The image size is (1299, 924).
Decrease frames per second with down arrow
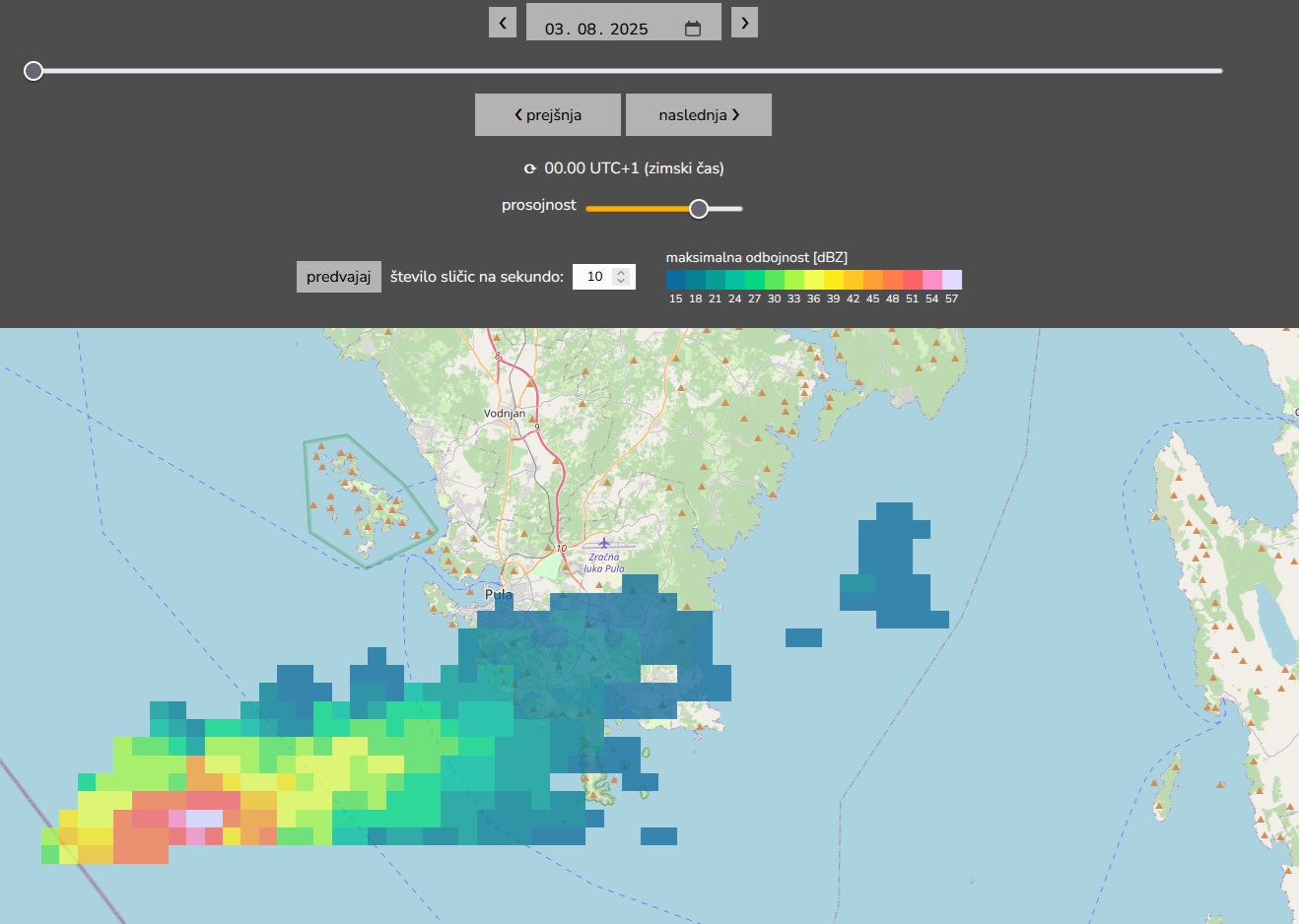[621, 282]
